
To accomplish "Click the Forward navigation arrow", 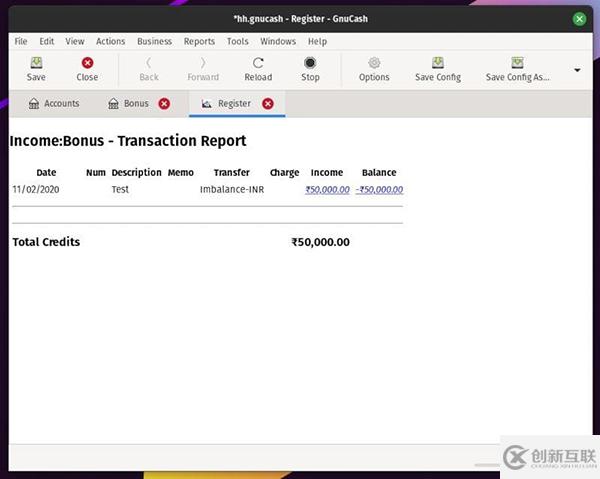I will (203, 63).
